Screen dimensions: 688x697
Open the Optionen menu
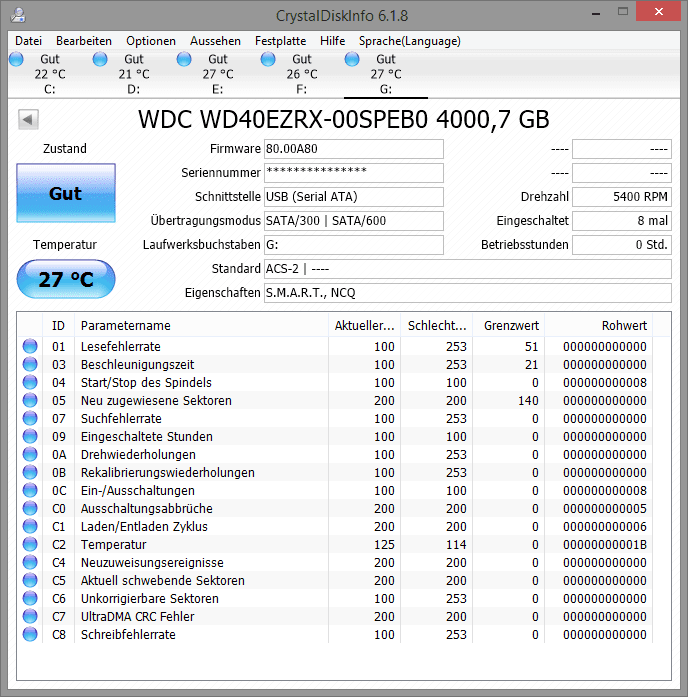(x=151, y=41)
